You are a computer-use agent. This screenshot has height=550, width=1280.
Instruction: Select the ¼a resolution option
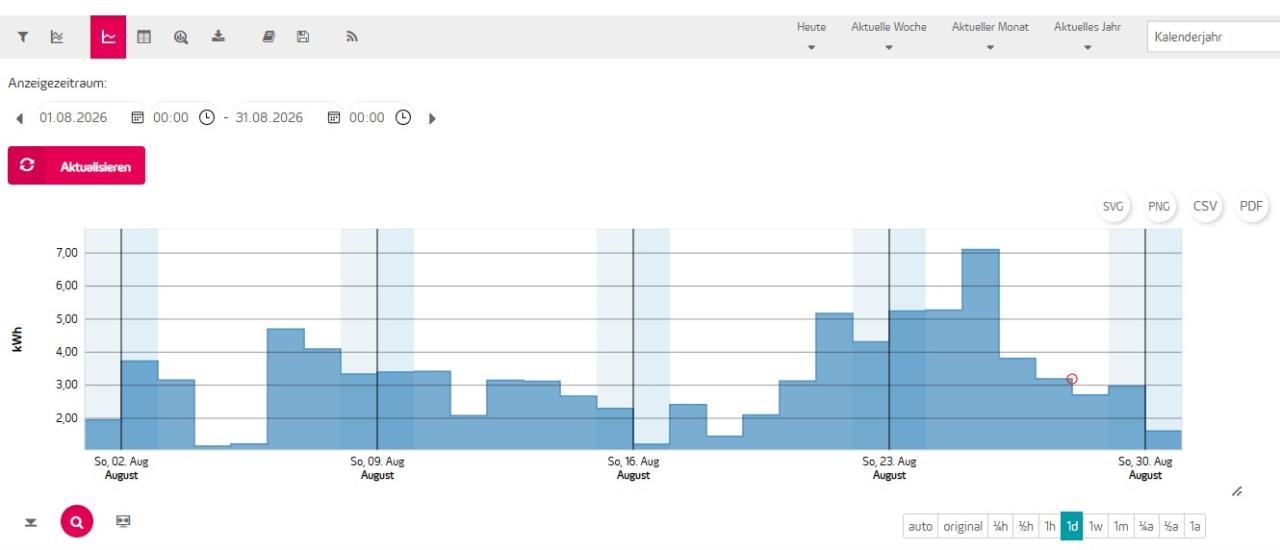[x=1147, y=526]
